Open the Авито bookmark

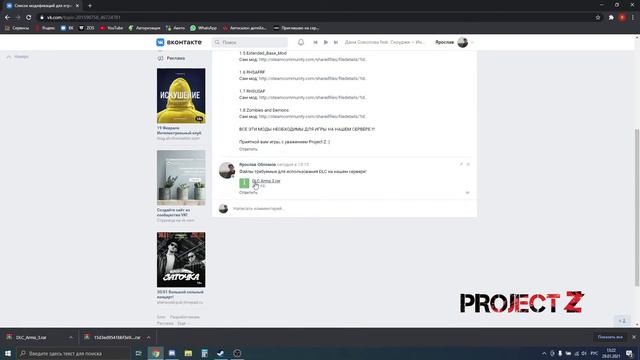[x=176, y=28]
